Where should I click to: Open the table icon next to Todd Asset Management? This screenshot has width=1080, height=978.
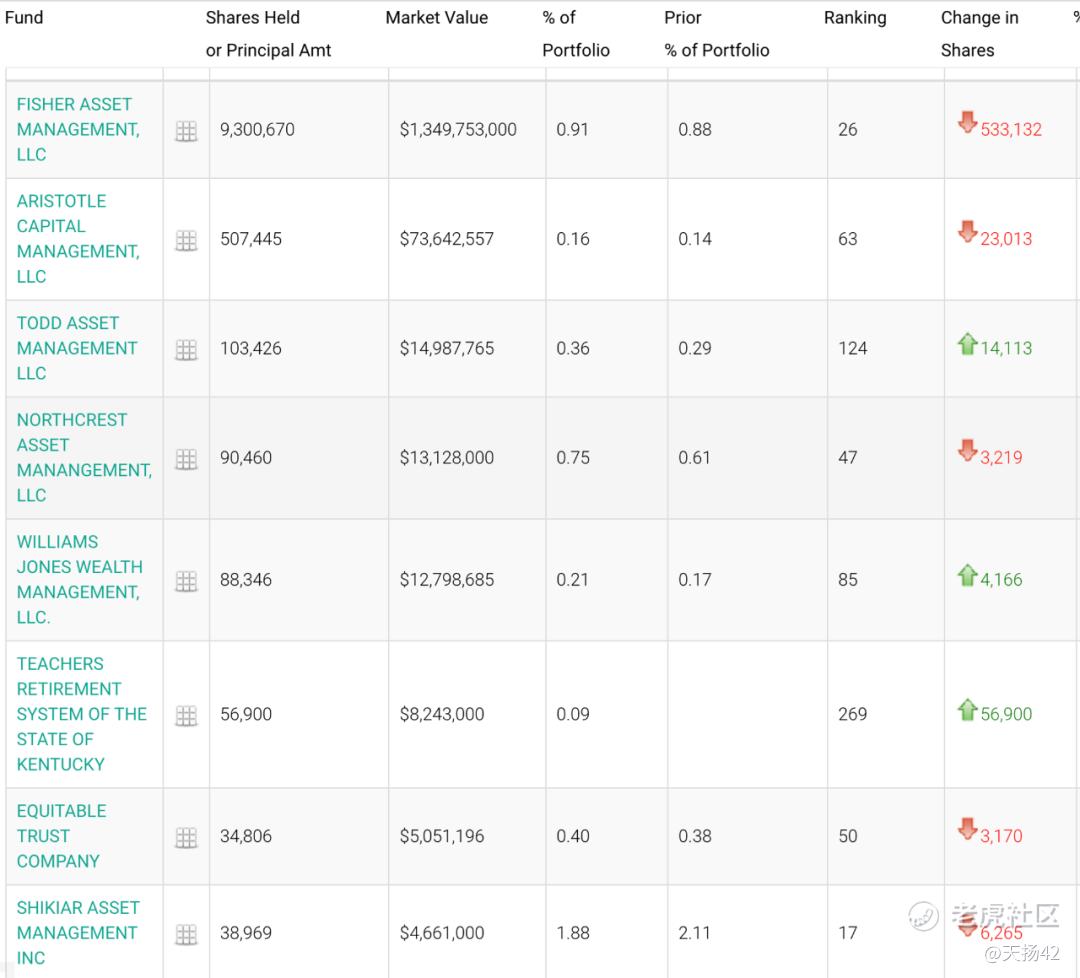(x=186, y=349)
